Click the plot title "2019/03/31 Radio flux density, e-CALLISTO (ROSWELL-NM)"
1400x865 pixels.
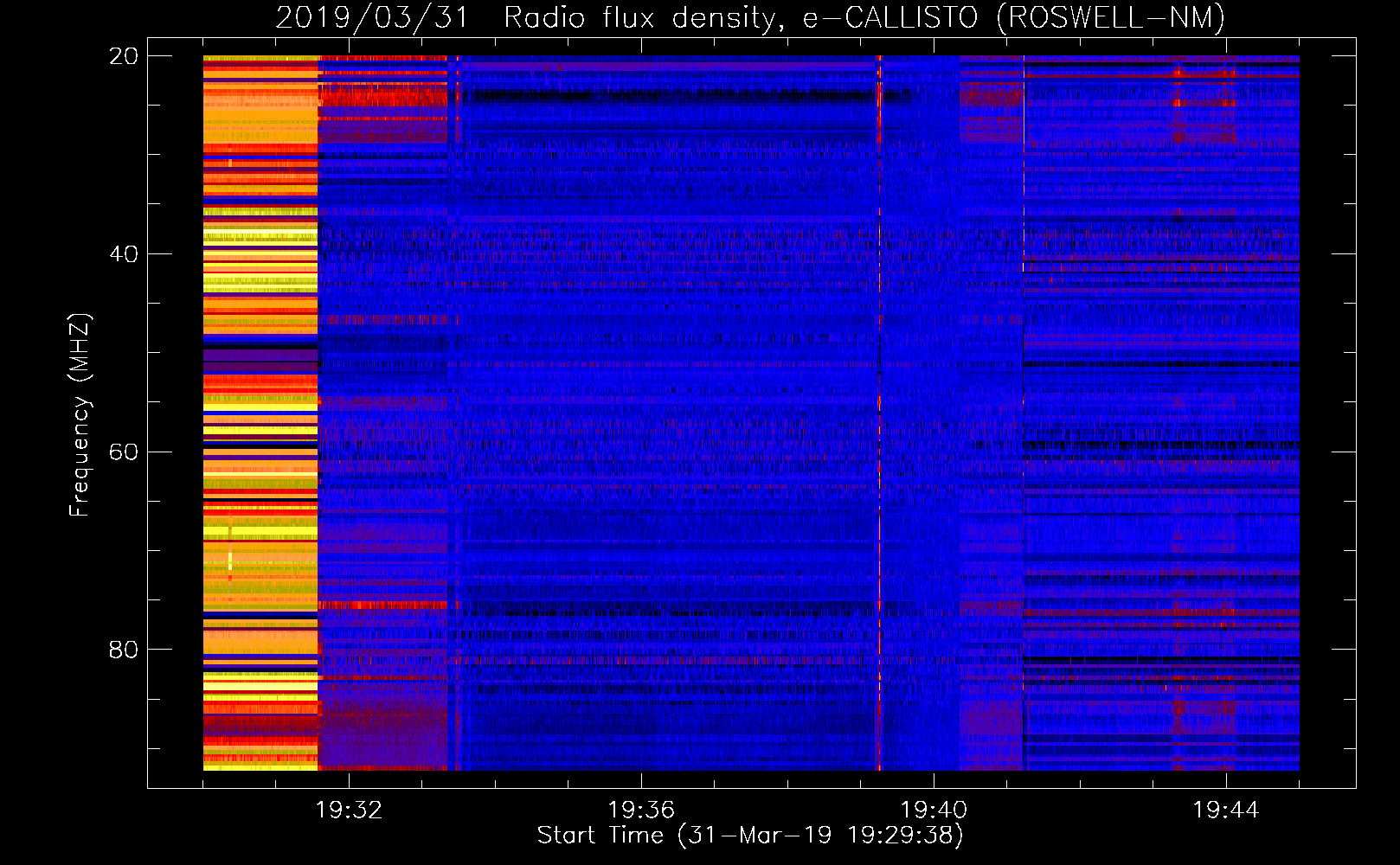pyautogui.click(x=750, y=17)
